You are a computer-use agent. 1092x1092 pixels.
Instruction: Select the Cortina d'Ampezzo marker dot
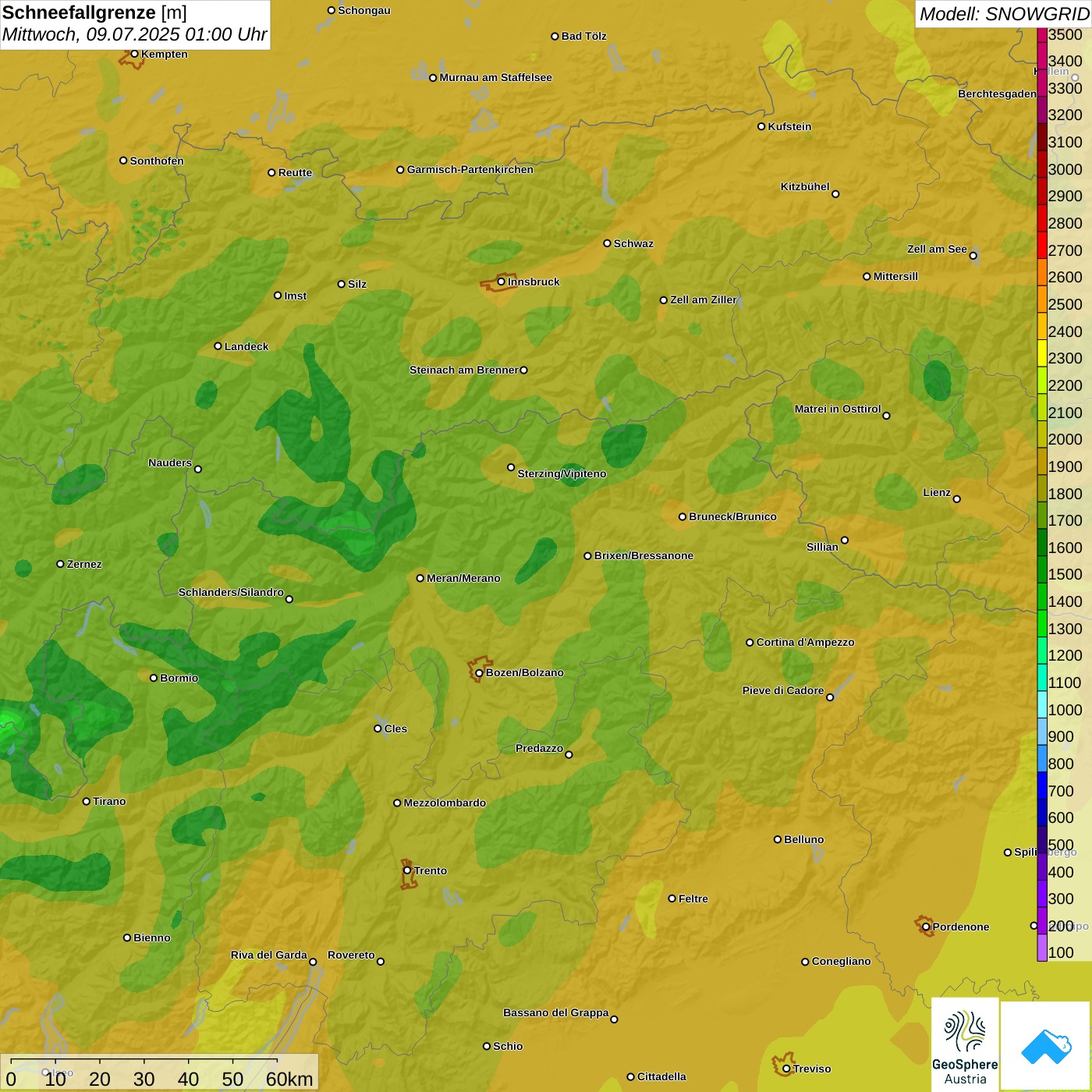[750, 643]
